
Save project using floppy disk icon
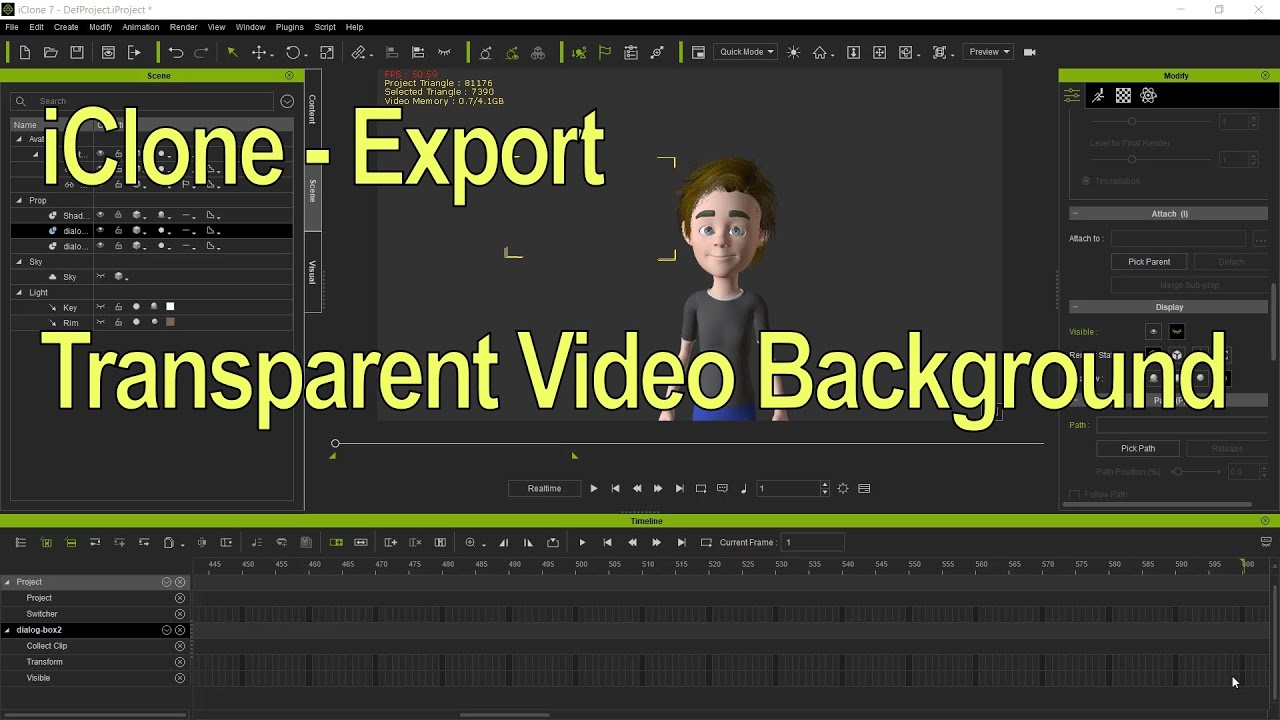[77, 52]
